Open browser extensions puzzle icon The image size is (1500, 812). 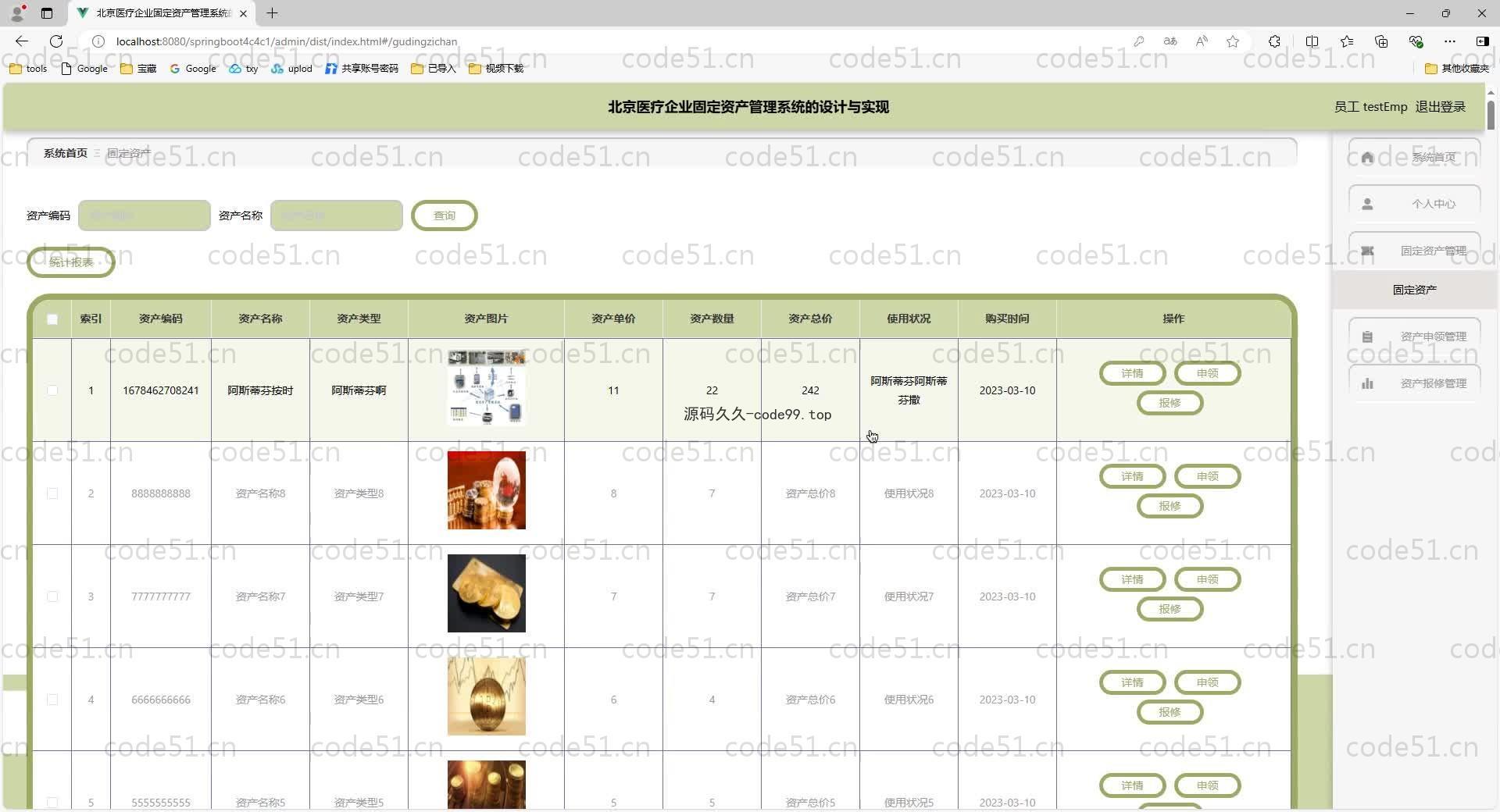pyautogui.click(x=1274, y=41)
